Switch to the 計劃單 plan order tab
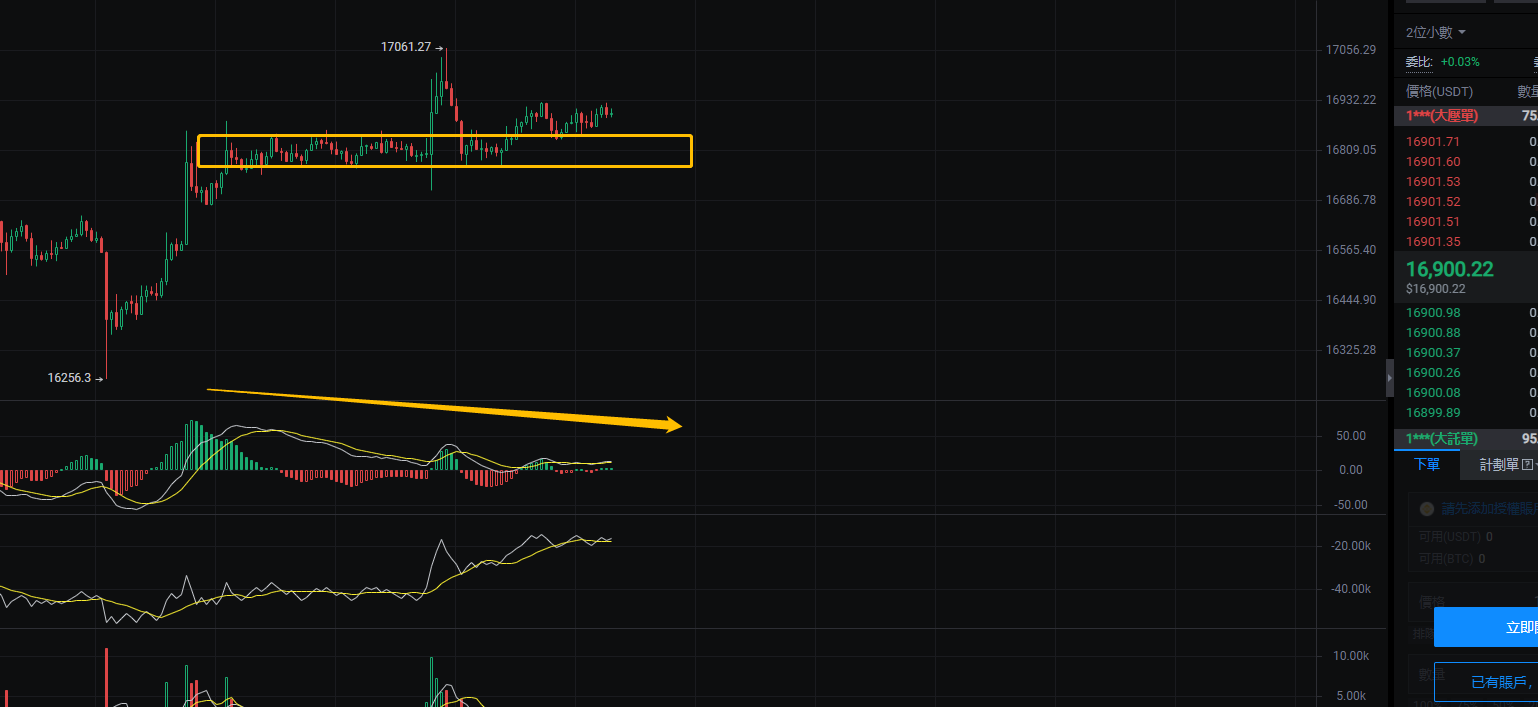Screen dimensions: 1538x707 click(1499, 464)
